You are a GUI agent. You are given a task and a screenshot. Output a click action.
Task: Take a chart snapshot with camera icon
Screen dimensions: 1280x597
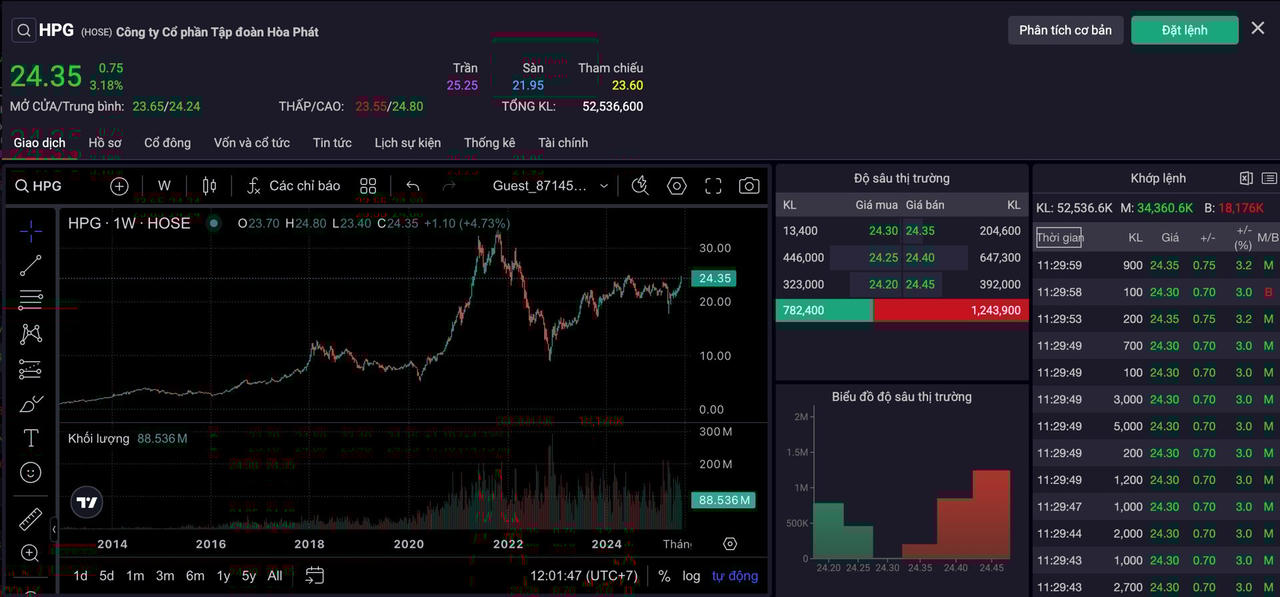pyautogui.click(x=748, y=186)
